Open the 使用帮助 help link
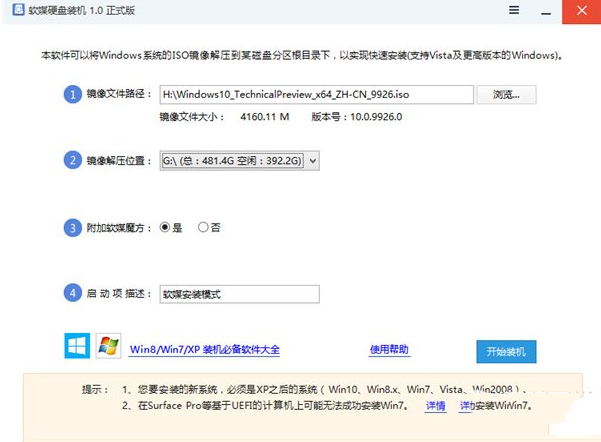This screenshot has height=442, width=601. 389,349
